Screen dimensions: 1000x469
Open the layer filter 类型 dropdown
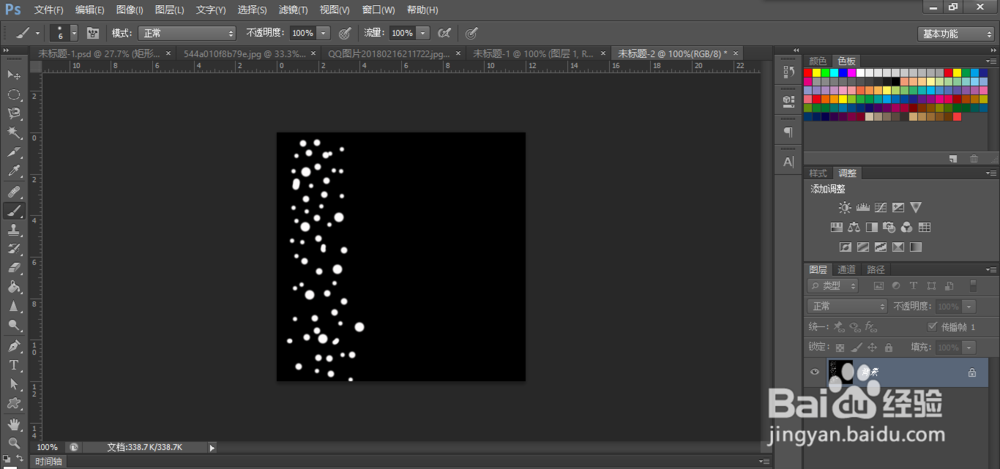click(x=833, y=286)
